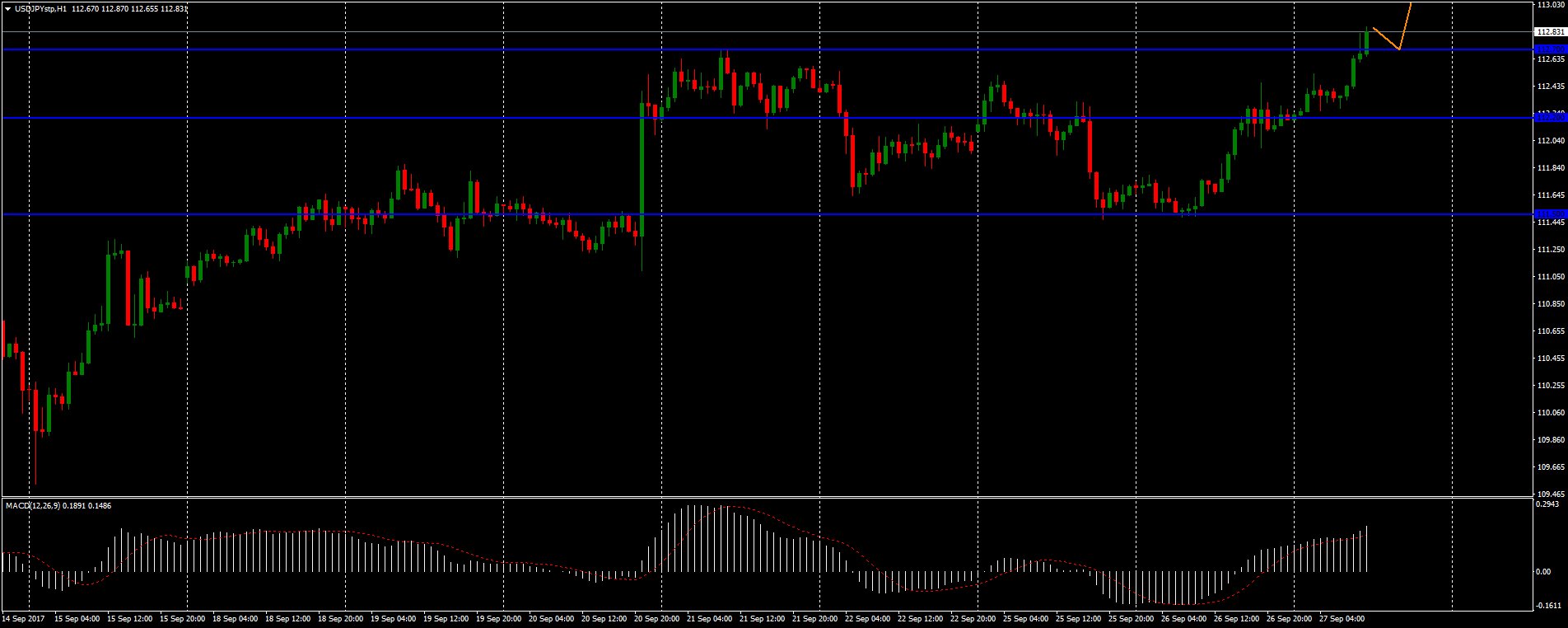Click the 25 Sep 04:00 time label
The height and width of the screenshot is (628, 1568).
click(x=1026, y=618)
